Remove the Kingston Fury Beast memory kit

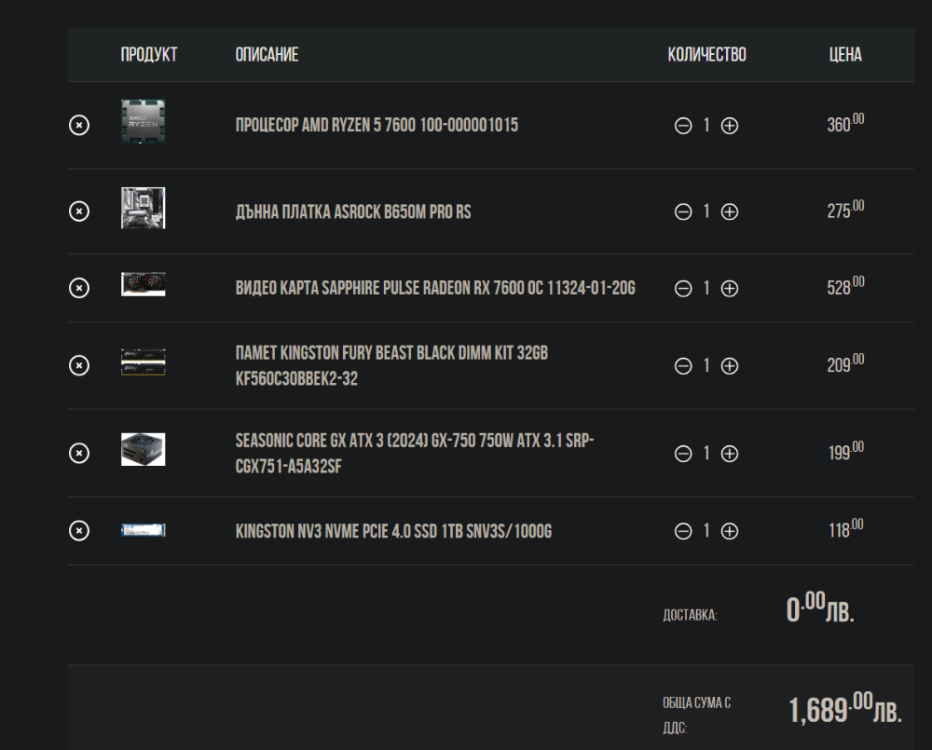79,365
